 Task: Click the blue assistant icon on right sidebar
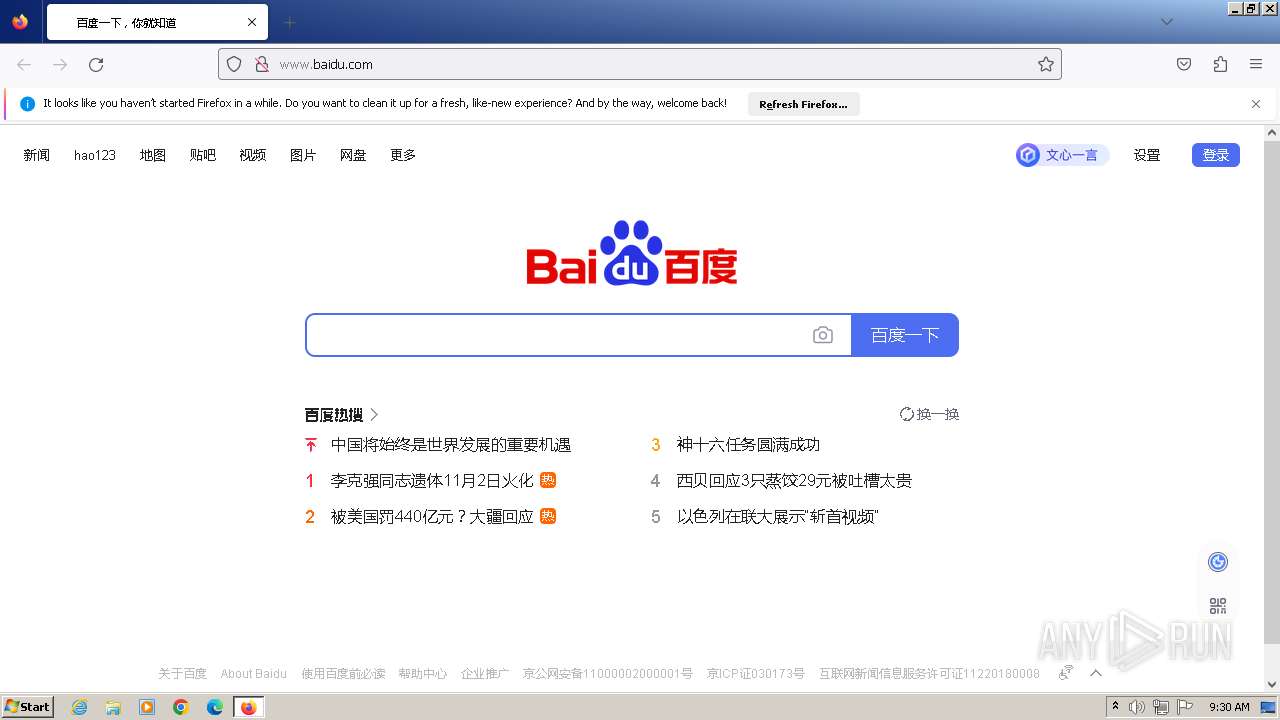pyautogui.click(x=1218, y=562)
